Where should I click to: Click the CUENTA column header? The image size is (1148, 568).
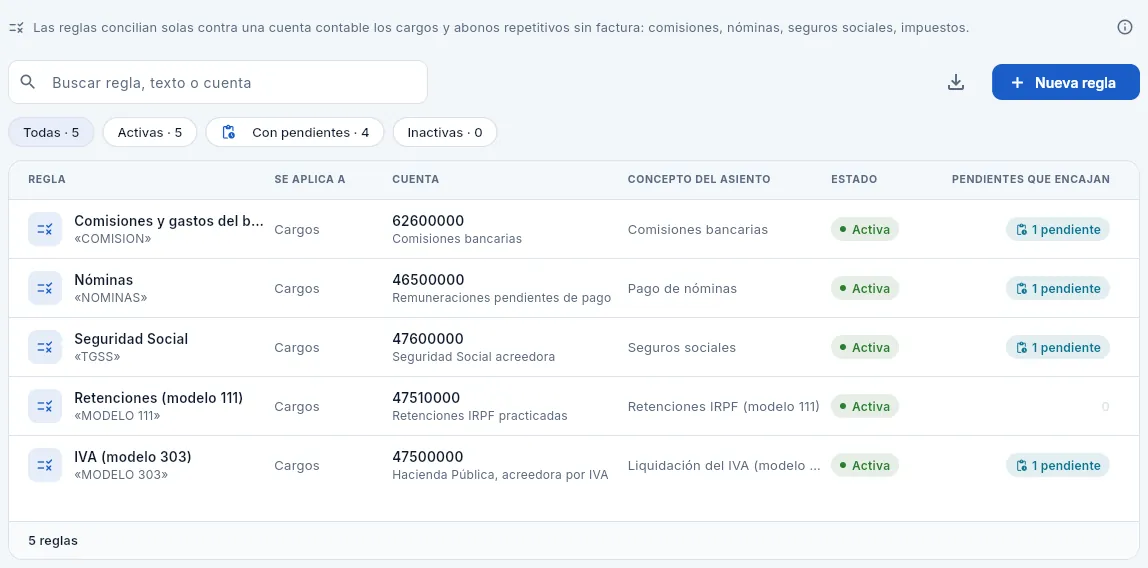click(x=416, y=179)
